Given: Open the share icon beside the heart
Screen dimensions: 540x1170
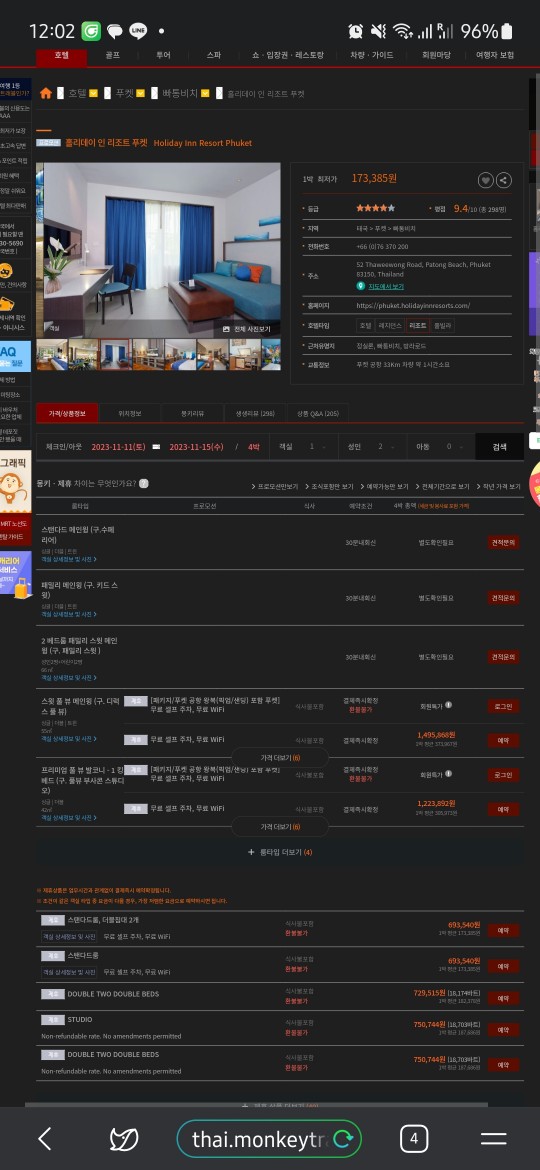Looking at the screenshot, I should (x=503, y=180).
